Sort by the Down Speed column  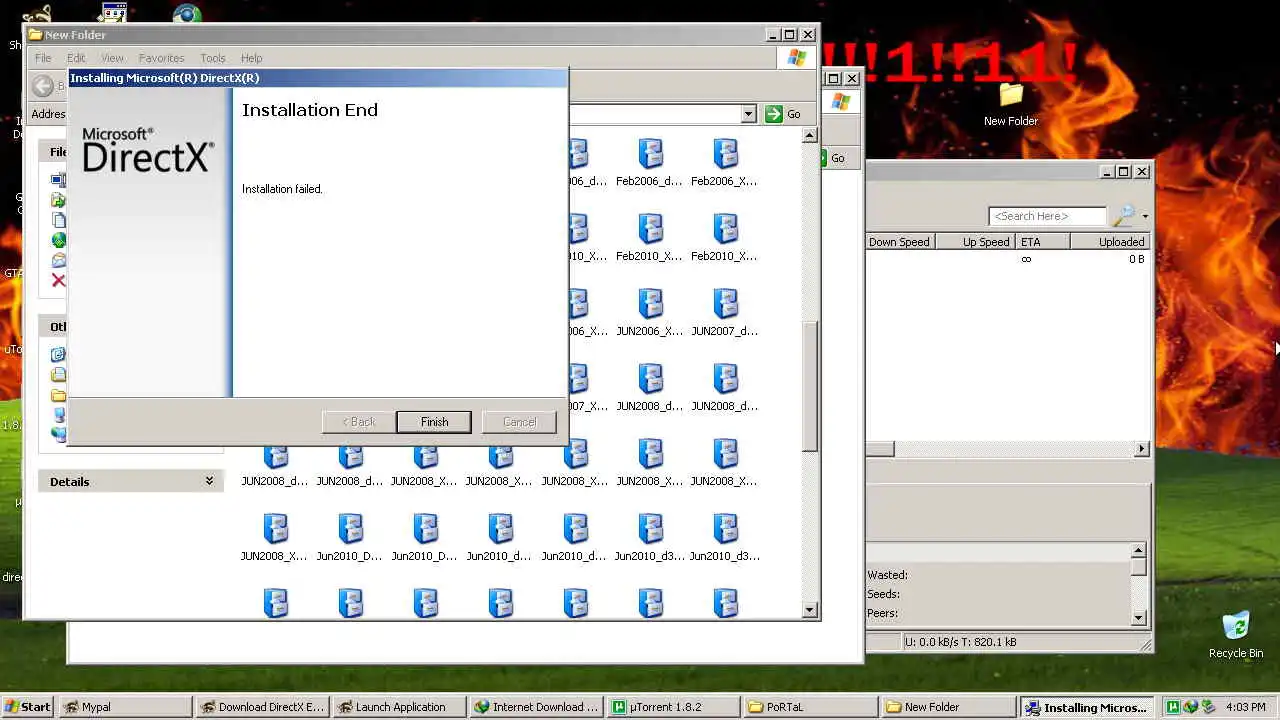pos(898,242)
